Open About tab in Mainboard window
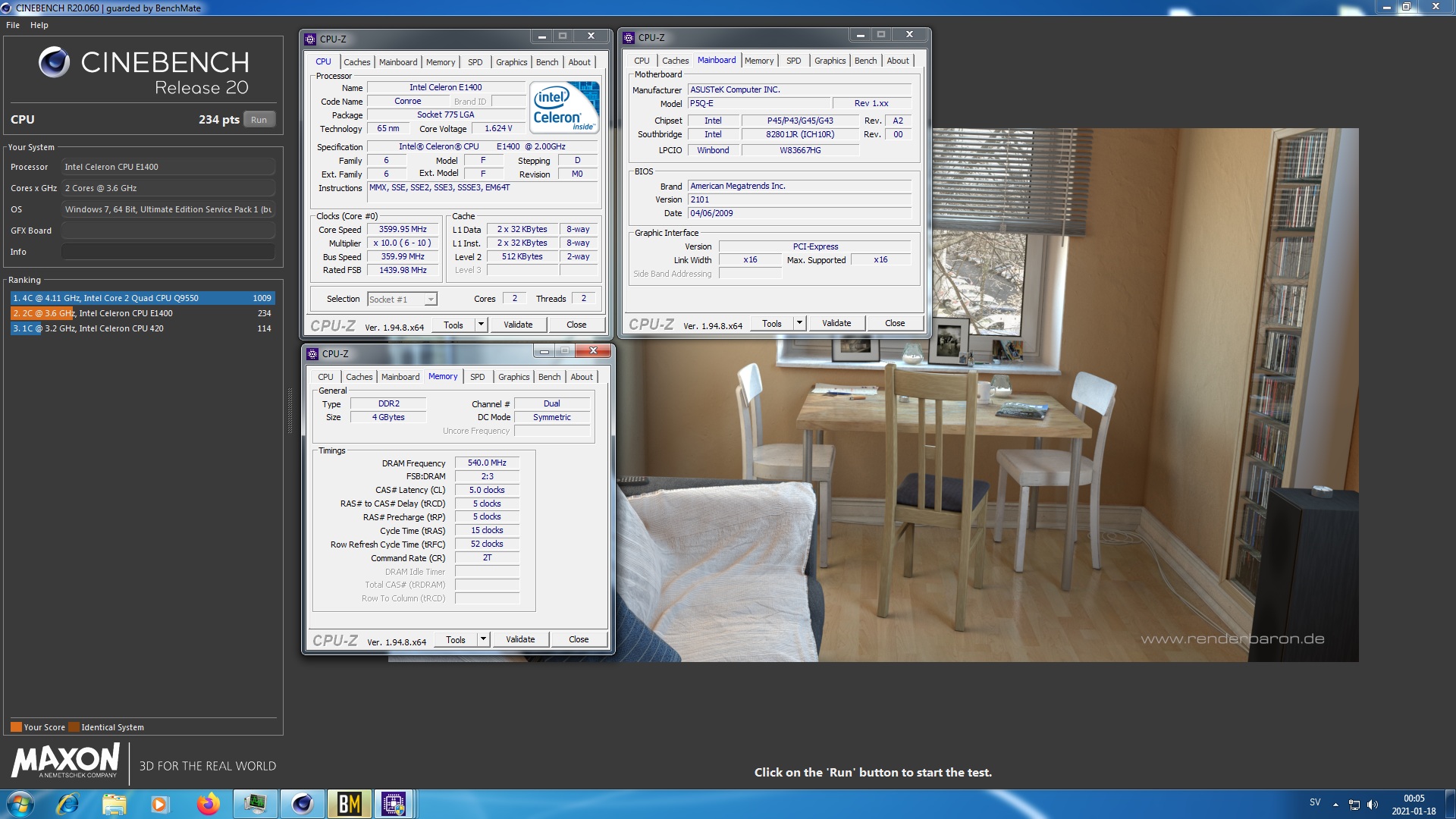This screenshot has width=1456, height=819. tap(898, 61)
